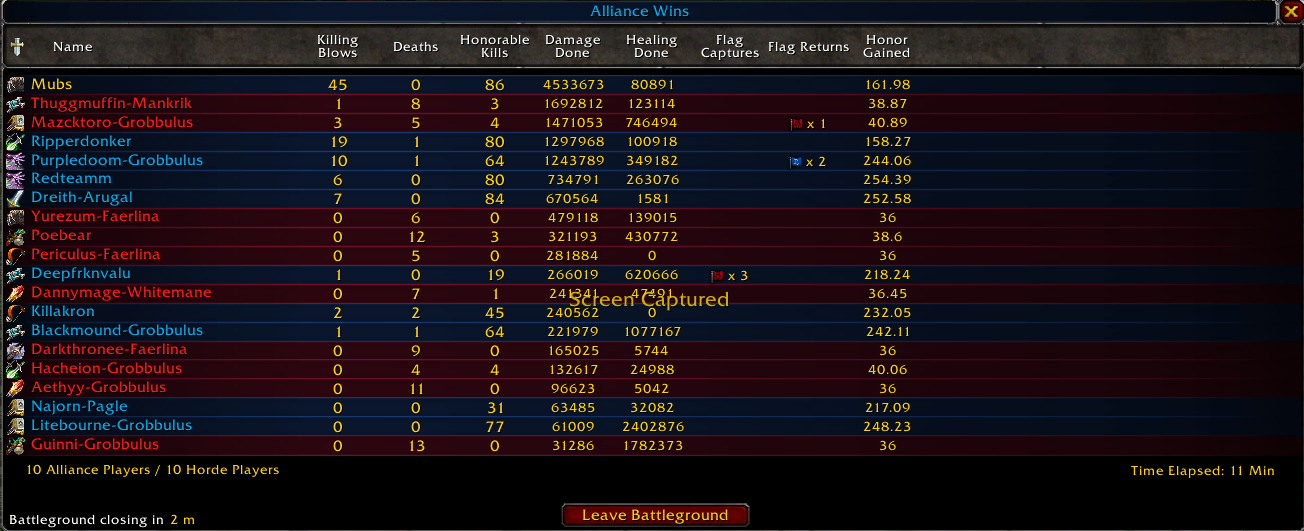Sort by Honorable Kills header
This screenshot has height=531, width=1304.
pos(494,47)
